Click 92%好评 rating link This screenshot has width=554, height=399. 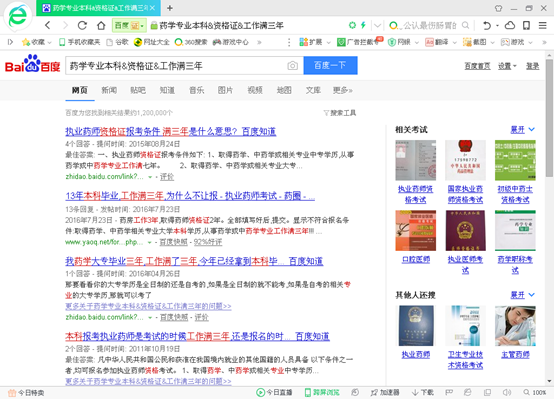pyautogui.click(x=208, y=242)
